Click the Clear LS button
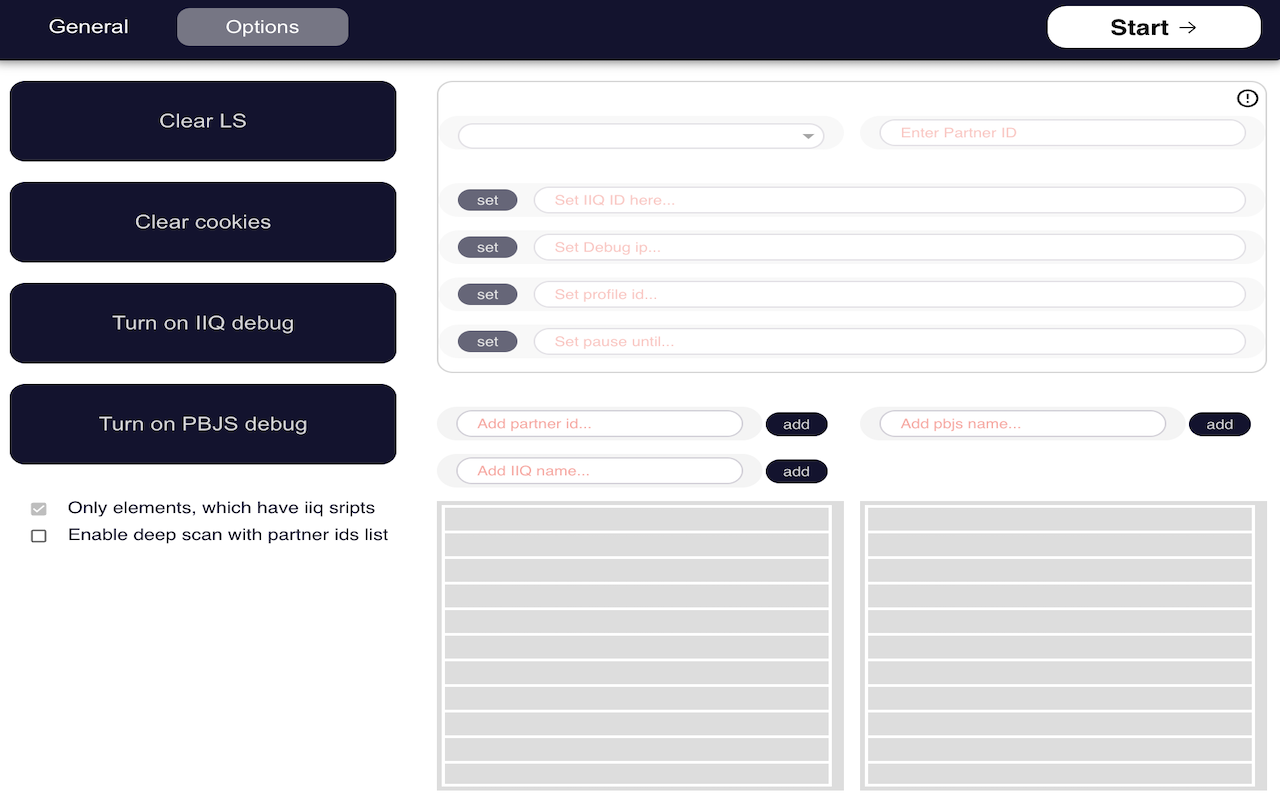The height and width of the screenshot is (800, 1280). click(x=203, y=121)
